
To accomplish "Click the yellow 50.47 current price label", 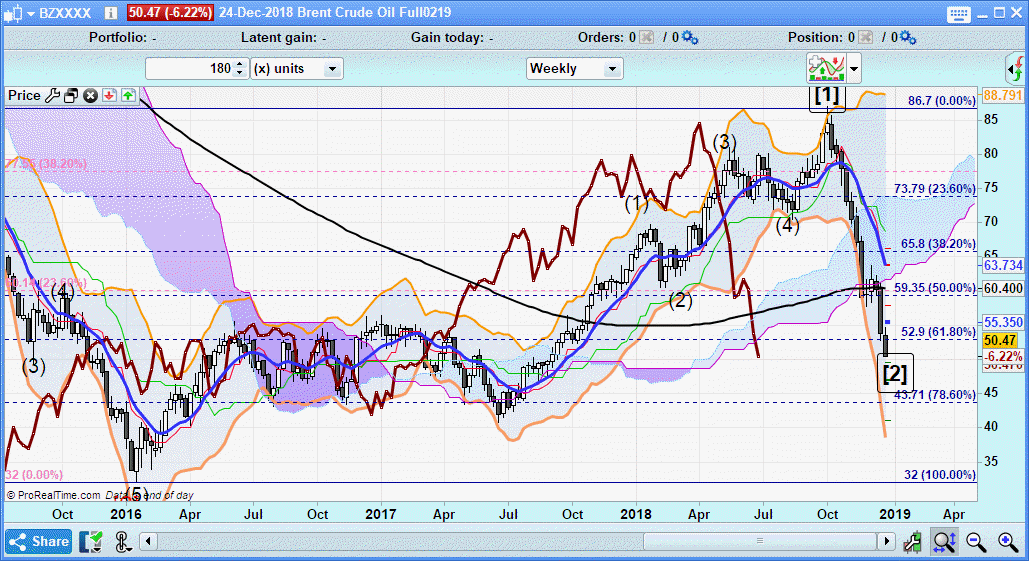I will click(1001, 341).
